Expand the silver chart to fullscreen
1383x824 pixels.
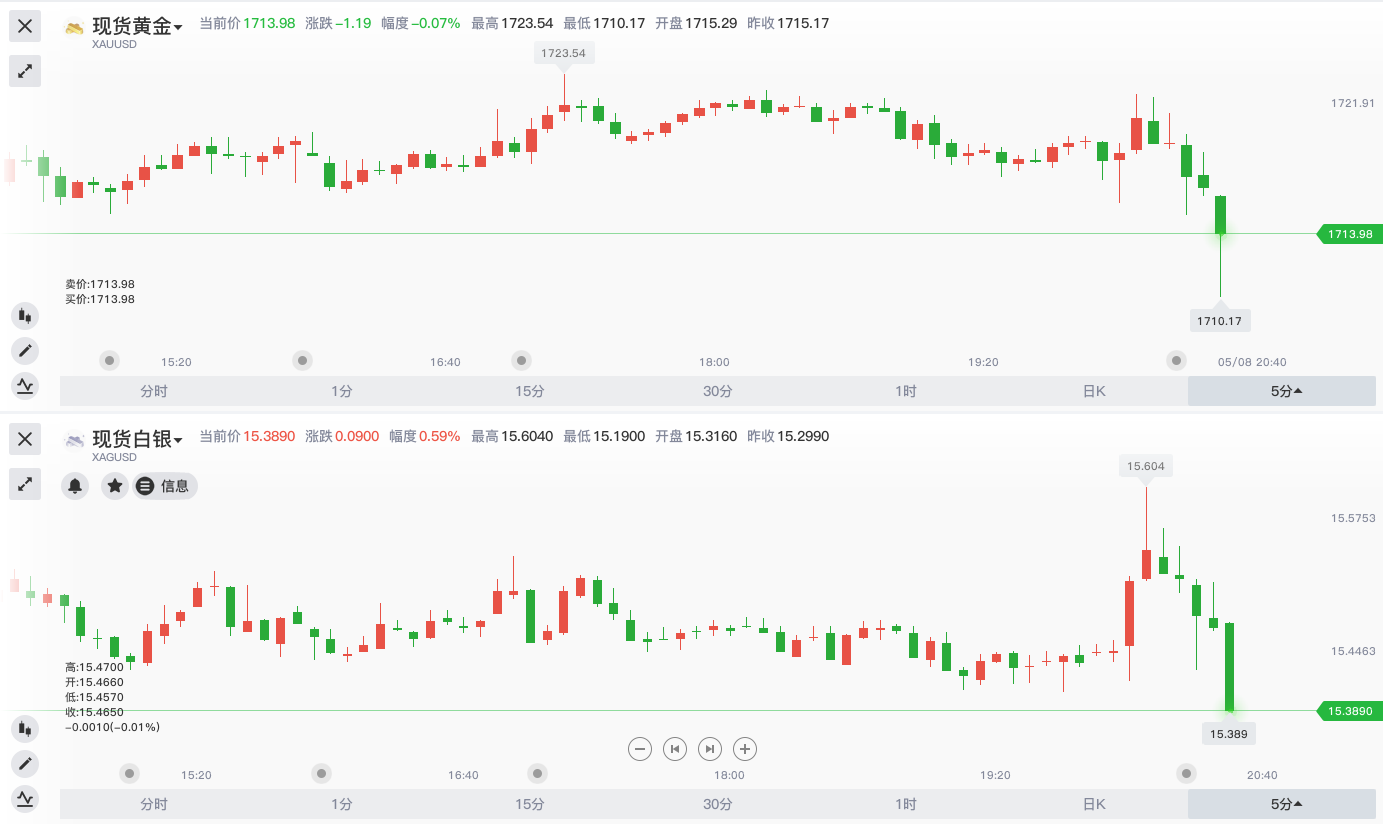[x=25, y=484]
